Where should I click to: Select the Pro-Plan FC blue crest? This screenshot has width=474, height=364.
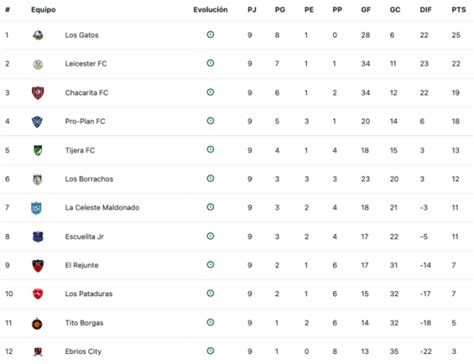point(37,122)
